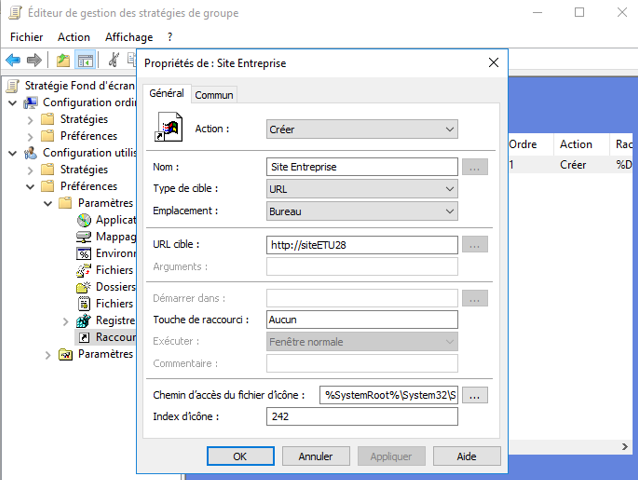Click the Back arrow in the toolbar
Image resolution: width=638 pixels, height=480 pixels.
14,60
